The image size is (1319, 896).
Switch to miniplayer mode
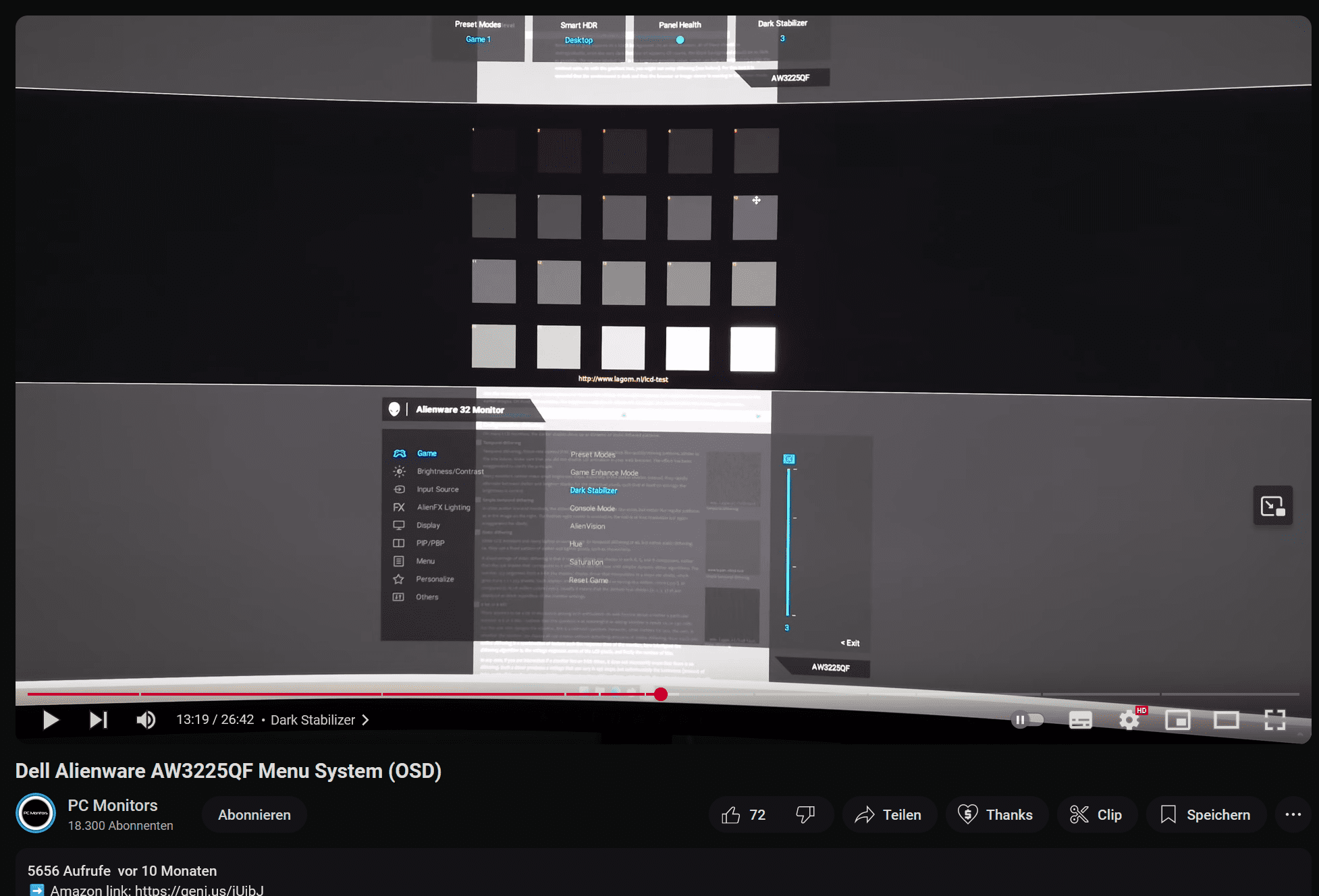pyautogui.click(x=1178, y=720)
